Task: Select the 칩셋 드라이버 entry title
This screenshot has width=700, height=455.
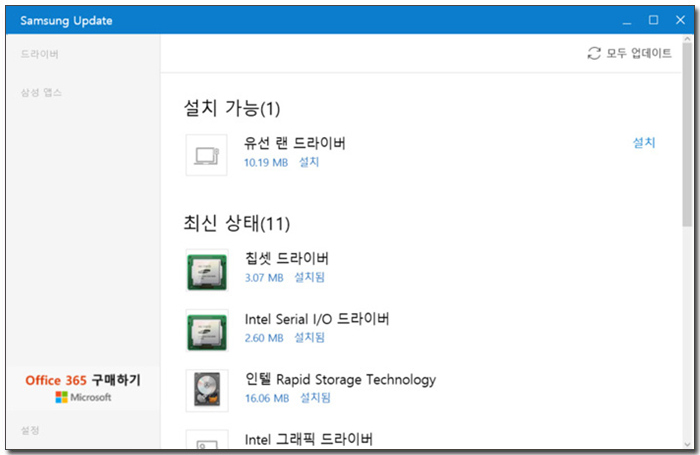Action: click(x=287, y=258)
